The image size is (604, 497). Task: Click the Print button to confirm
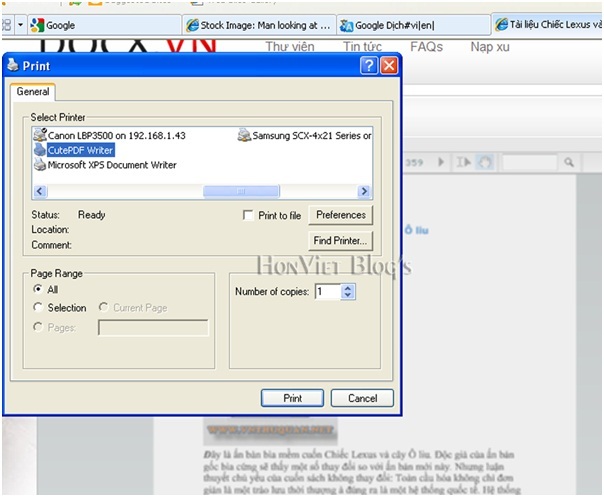click(292, 398)
